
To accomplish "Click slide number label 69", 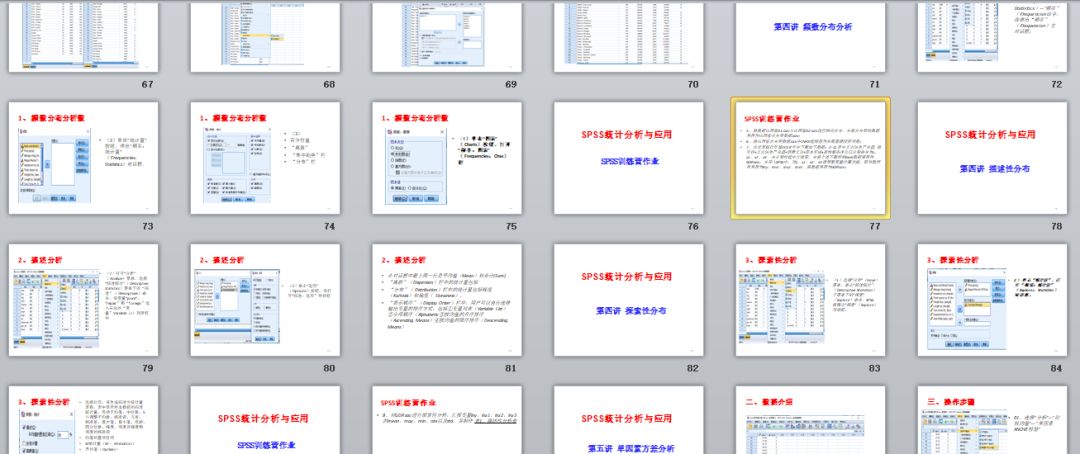I will coord(510,85).
